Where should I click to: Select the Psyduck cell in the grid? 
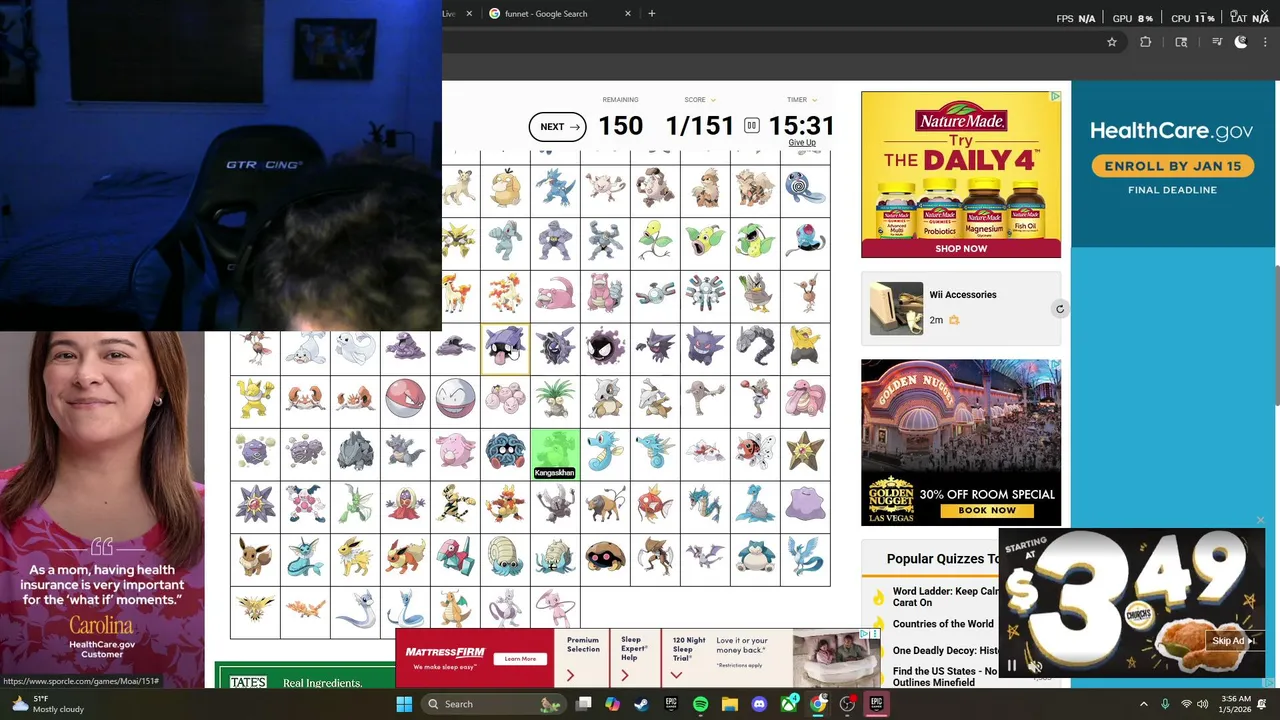(x=505, y=190)
